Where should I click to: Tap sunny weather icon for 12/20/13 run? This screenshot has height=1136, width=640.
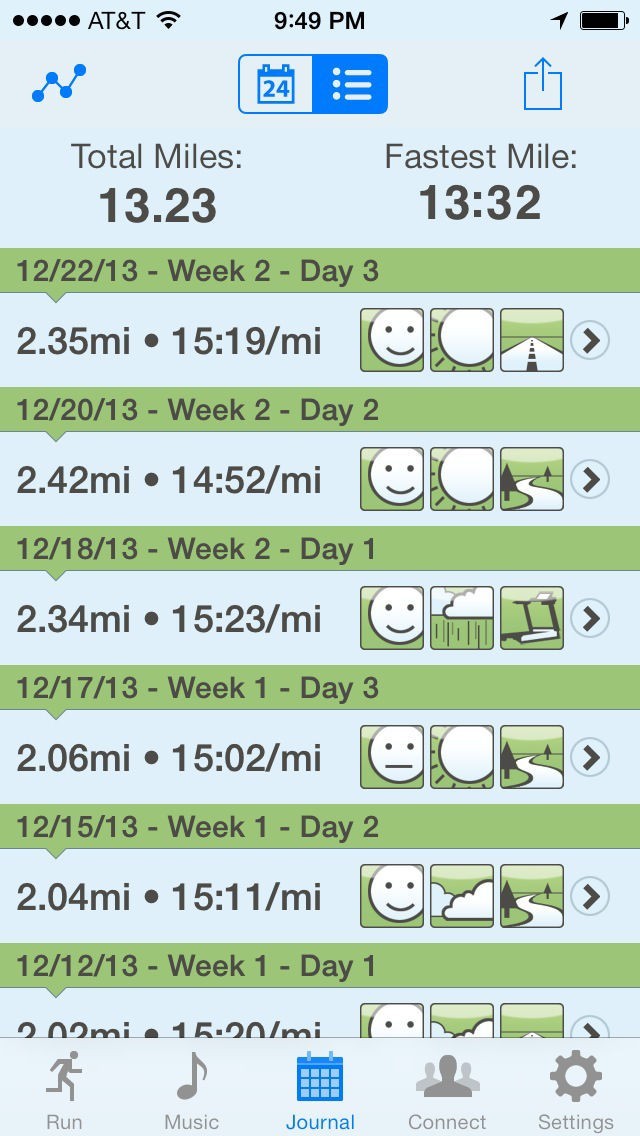point(462,480)
